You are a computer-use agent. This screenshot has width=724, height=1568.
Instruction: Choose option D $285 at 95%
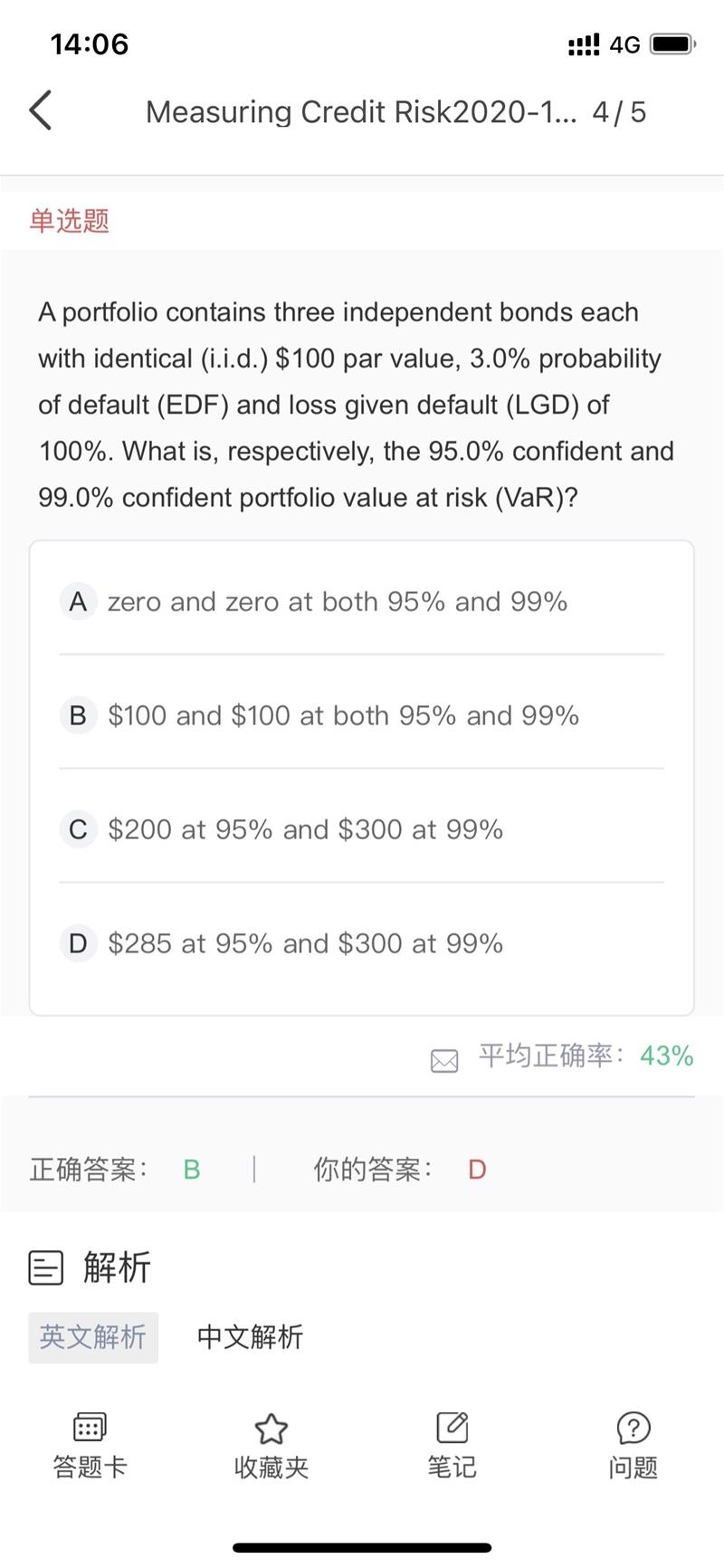click(x=304, y=943)
